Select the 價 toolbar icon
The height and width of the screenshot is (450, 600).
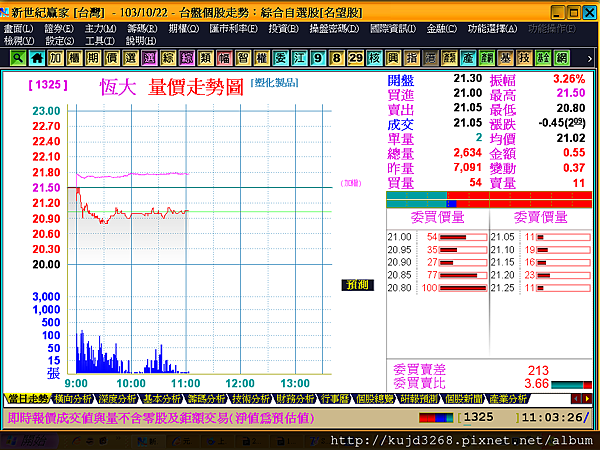[x=112, y=58]
